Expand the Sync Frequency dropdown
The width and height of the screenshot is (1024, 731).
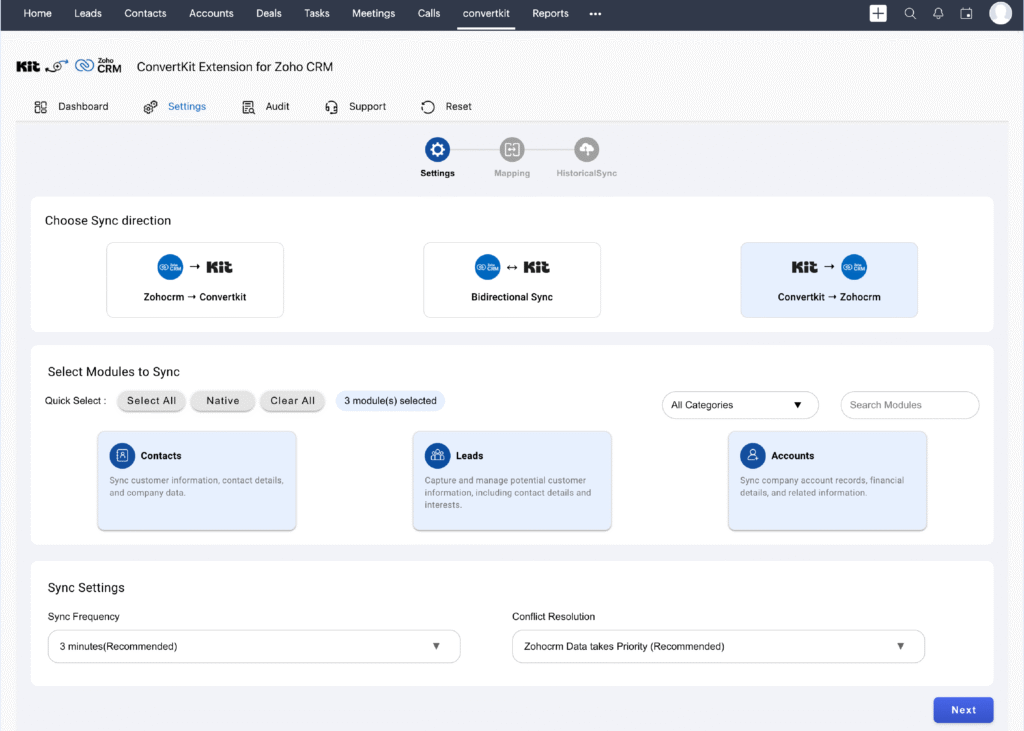pyautogui.click(x=253, y=647)
